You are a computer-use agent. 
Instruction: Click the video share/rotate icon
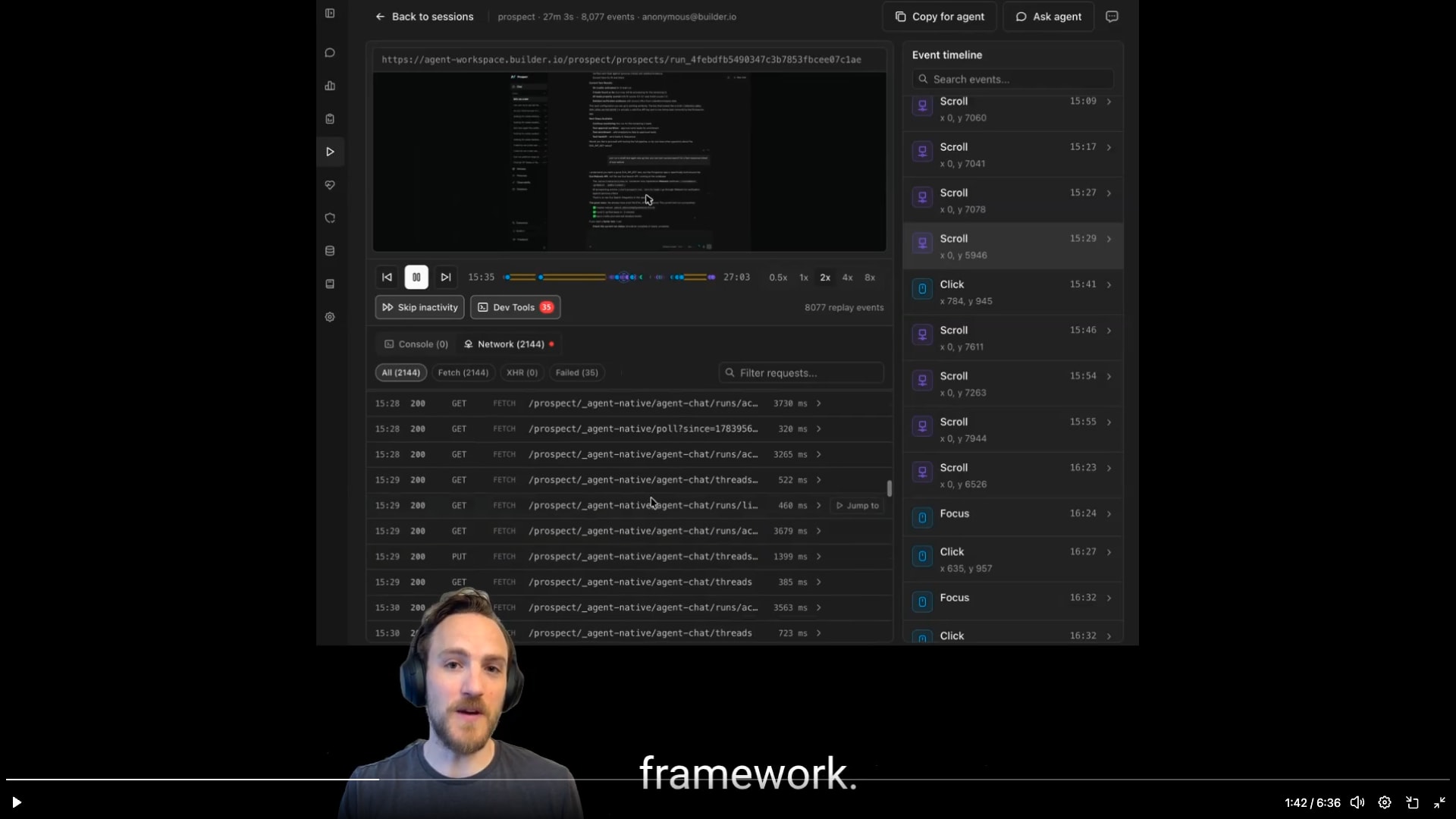(x=1412, y=802)
